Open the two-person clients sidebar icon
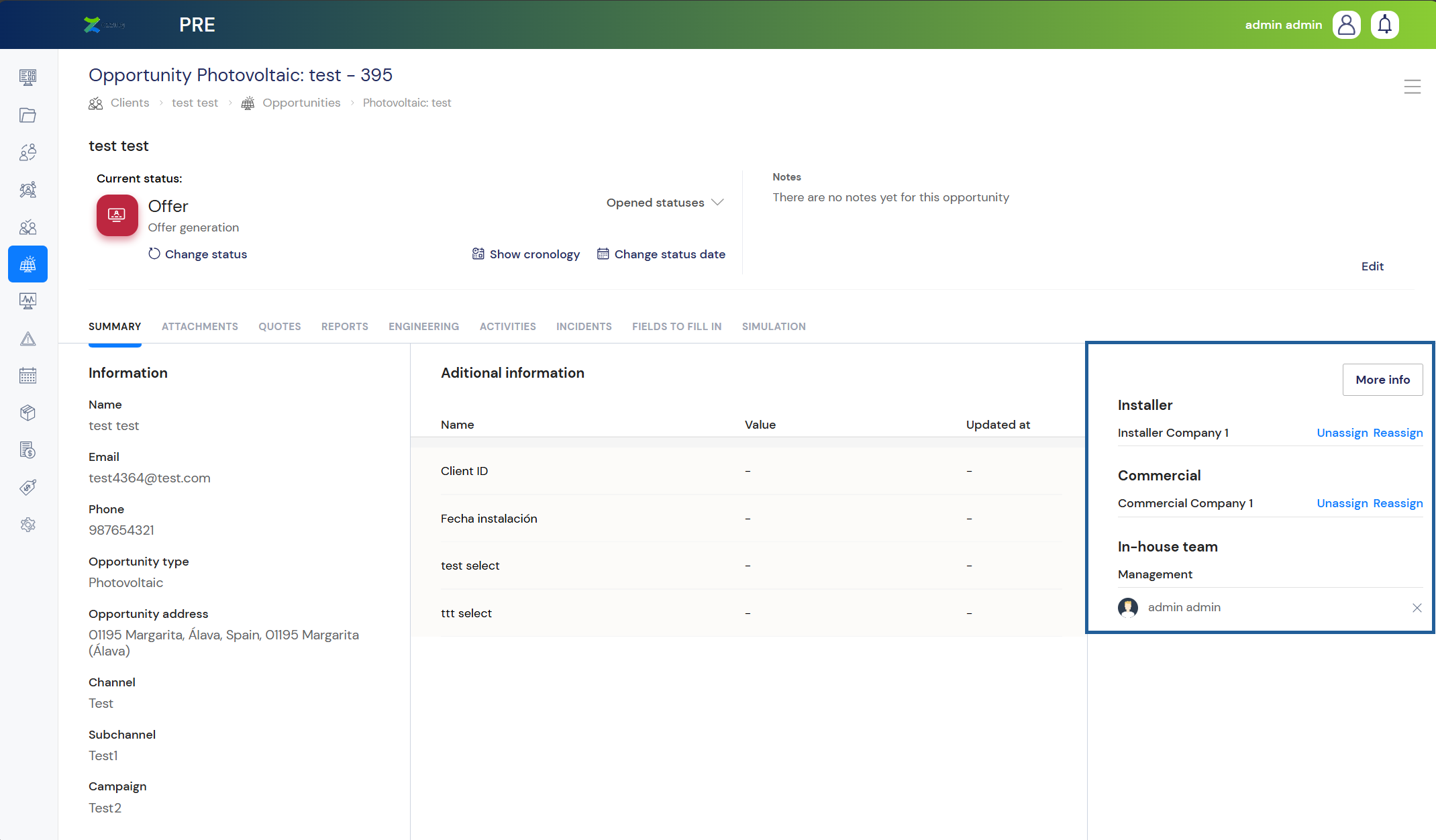This screenshot has width=1436, height=840. pos(28,227)
